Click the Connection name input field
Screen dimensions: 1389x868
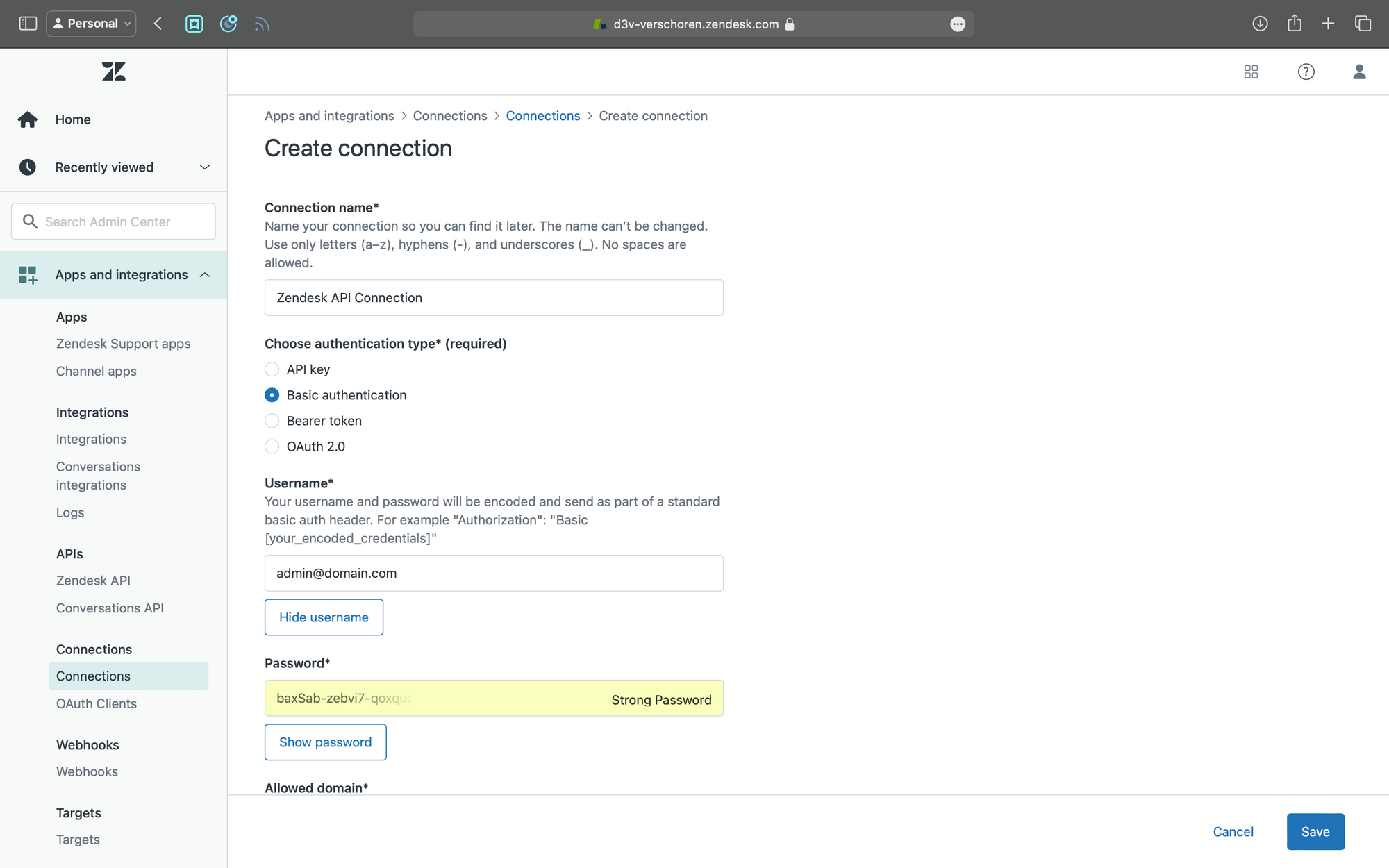click(x=494, y=298)
